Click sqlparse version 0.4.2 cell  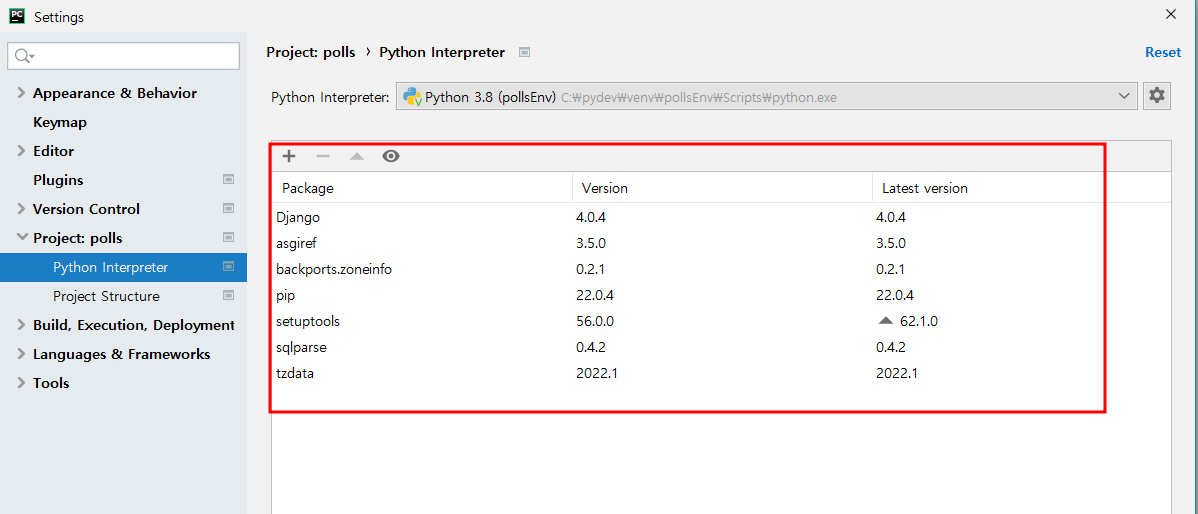591,348
